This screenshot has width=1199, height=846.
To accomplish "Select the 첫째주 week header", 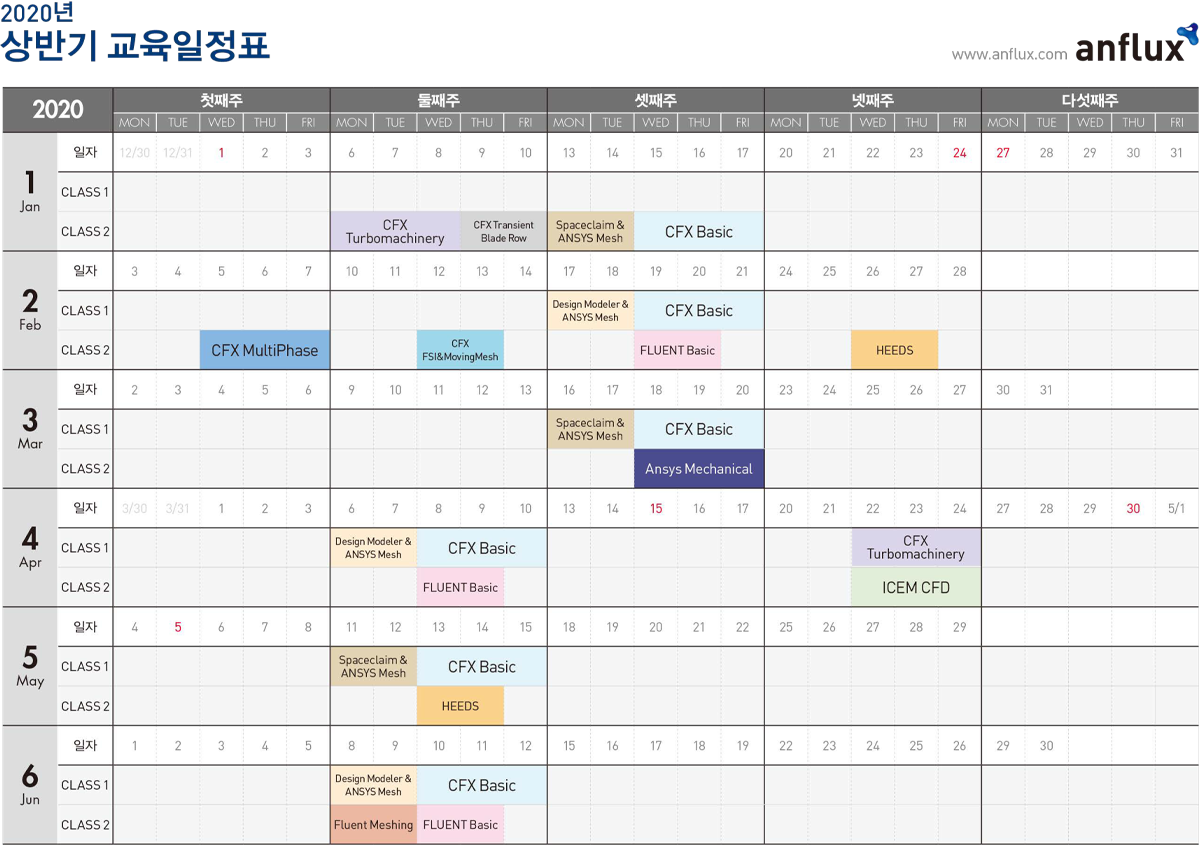I will coord(222,100).
